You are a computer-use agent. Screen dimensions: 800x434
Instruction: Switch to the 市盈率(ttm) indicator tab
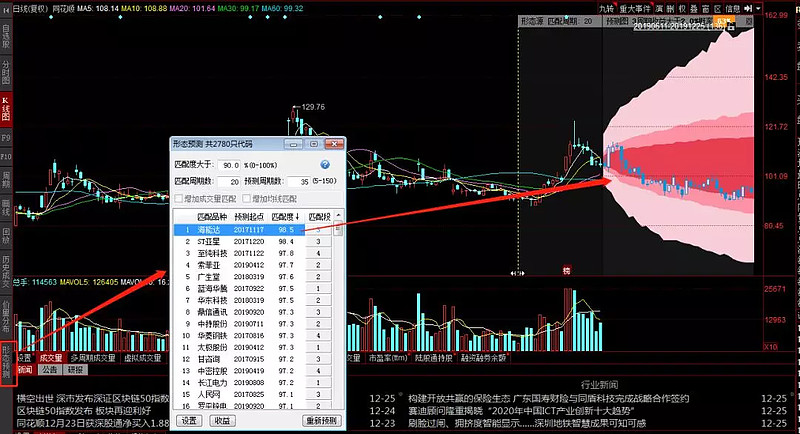pyautogui.click(x=388, y=358)
